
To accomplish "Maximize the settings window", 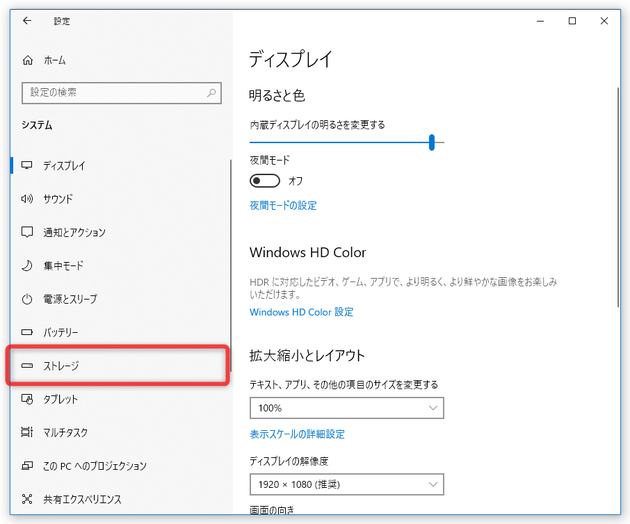I will 572,21.
